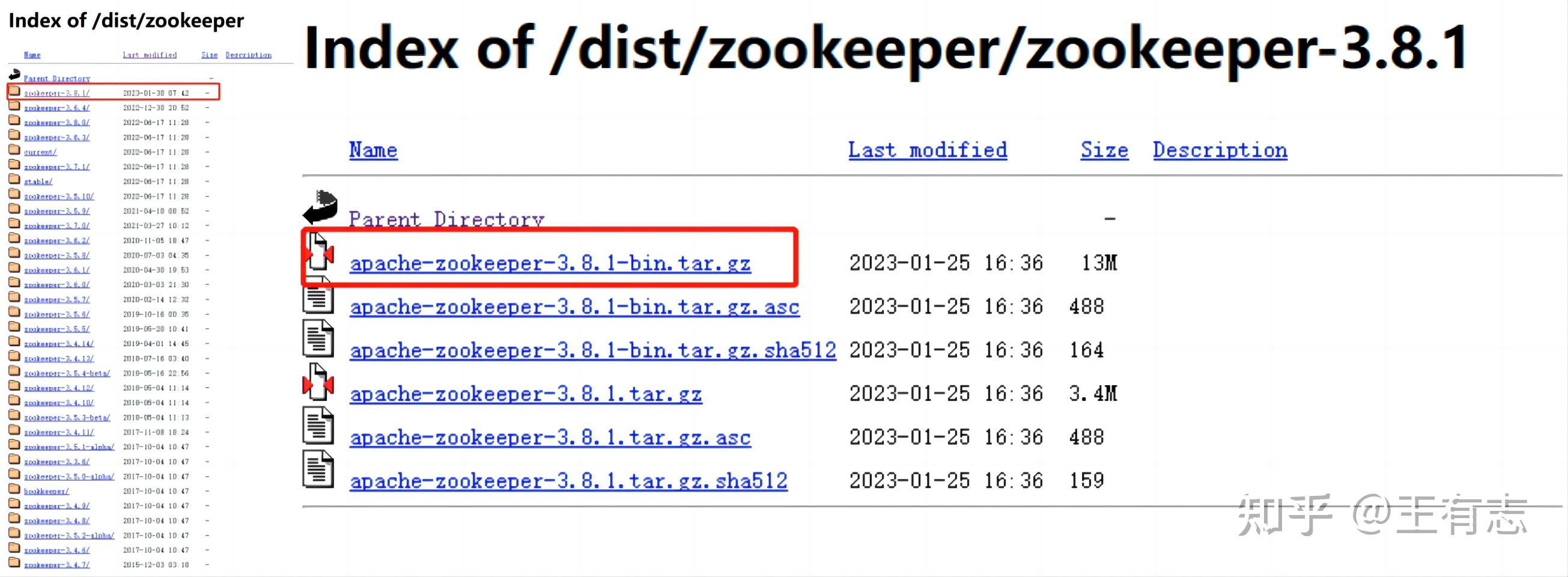The width and height of the screenshot is (1568, 577).
Task: Sort the large listing by Description
Action: [1220, 150]
